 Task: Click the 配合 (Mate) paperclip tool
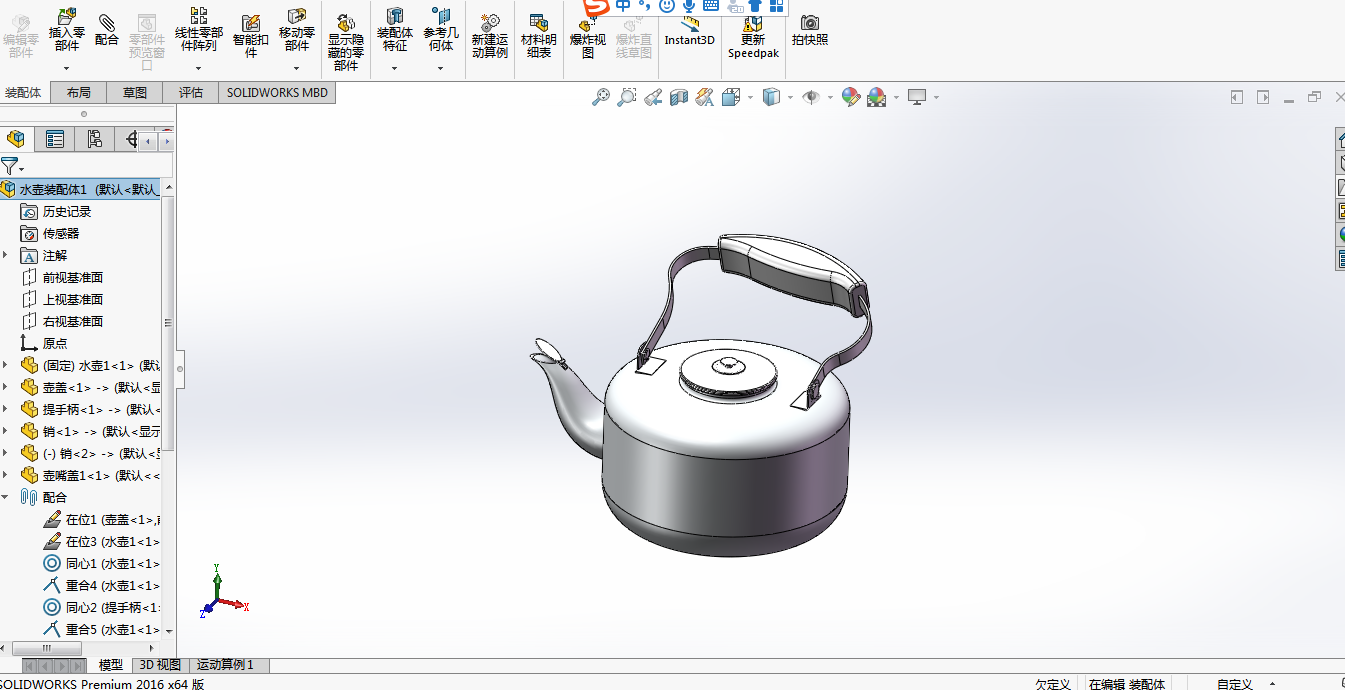click(x=106, y=30)
